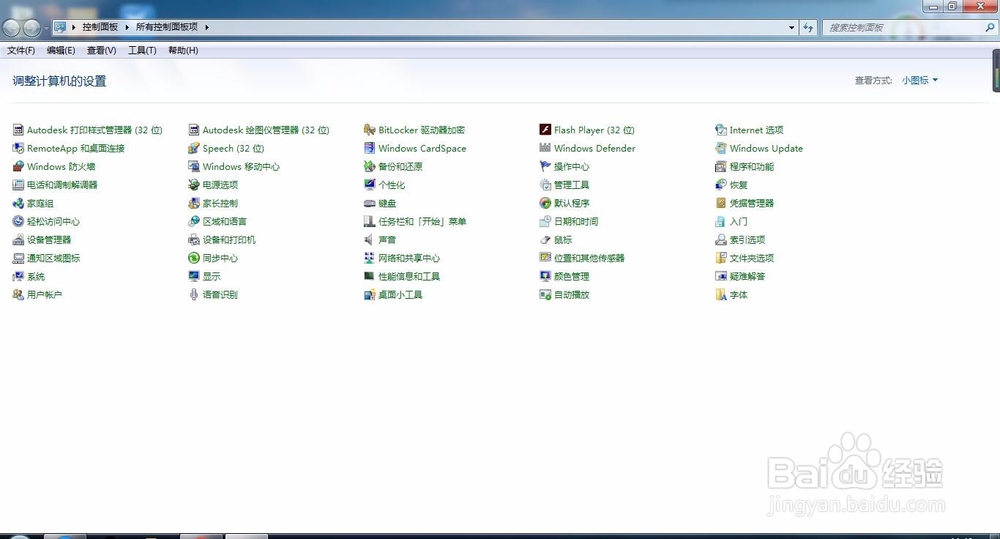Open the 任务栏和「开始」菜单 link

pos(422,221)
